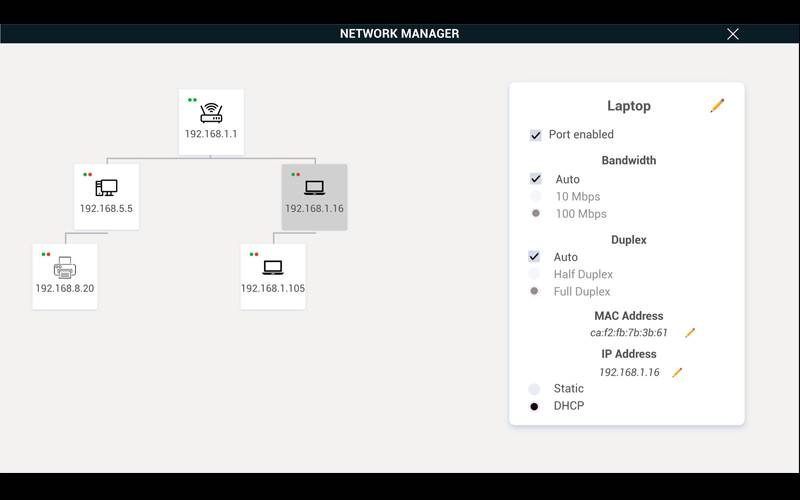The image size is (800, 500).
Task: Click the selected laptop node 192.168.1.16
Action: (x=314, y=196)
